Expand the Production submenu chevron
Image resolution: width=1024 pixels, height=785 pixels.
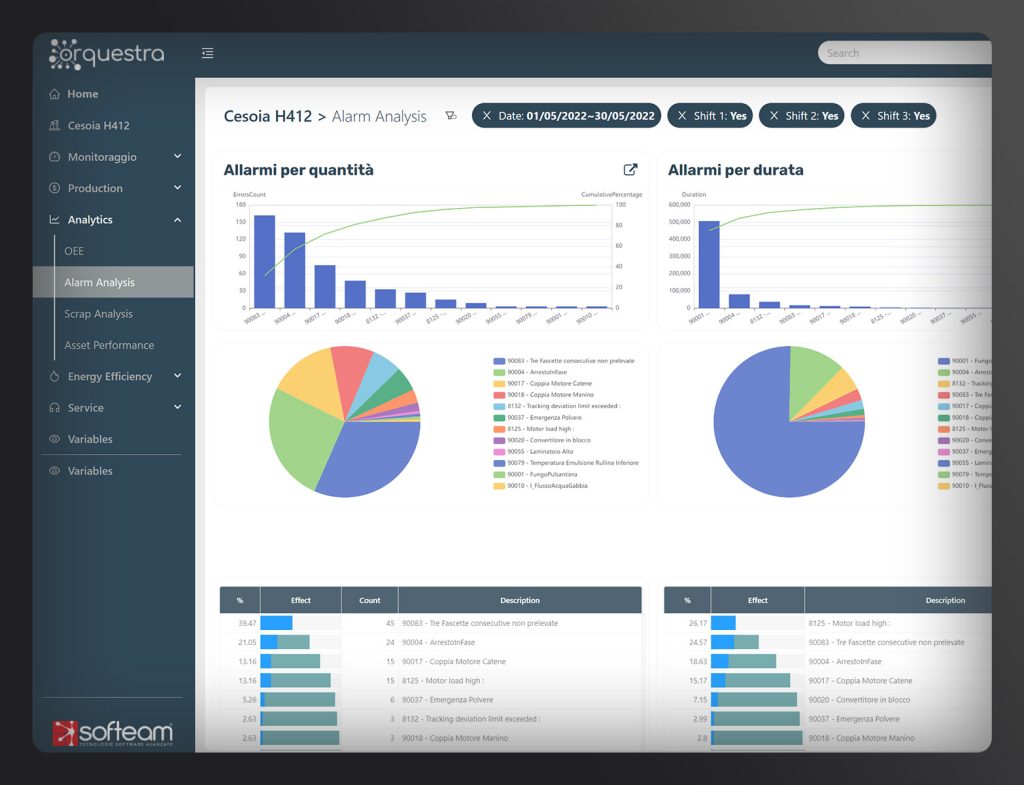177,188
